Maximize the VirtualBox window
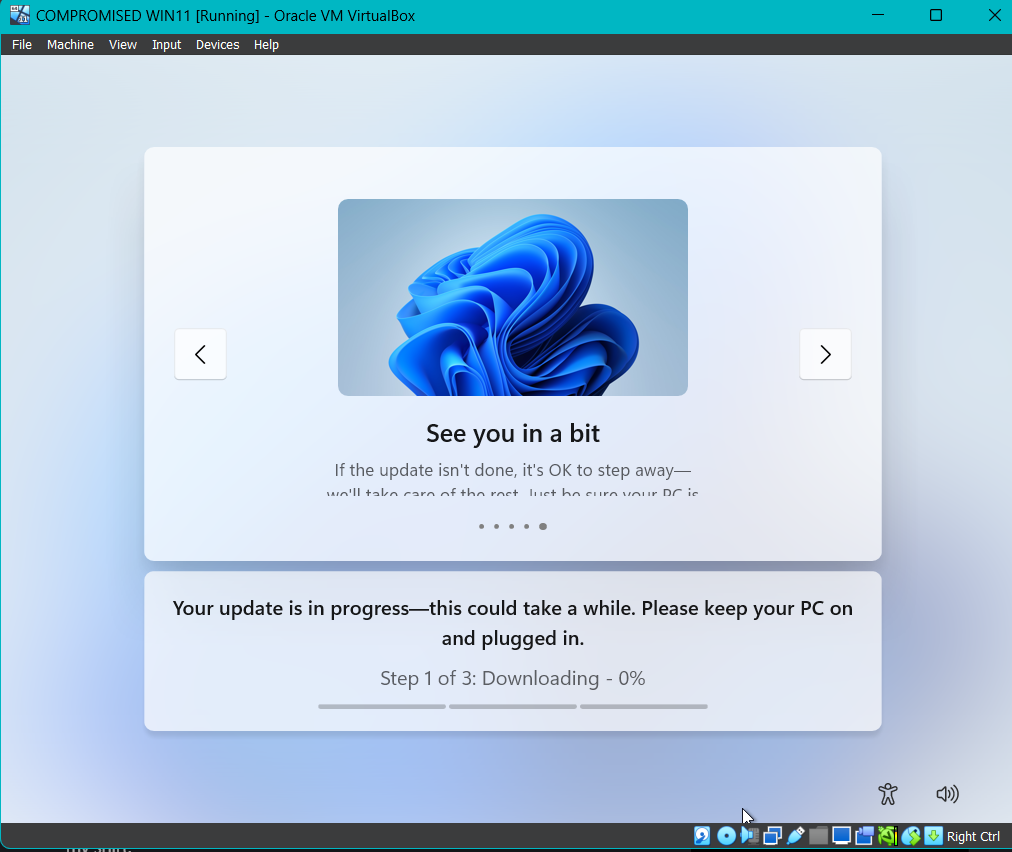The width and height of the screenshot is (1012, 852). pos(936,15)
